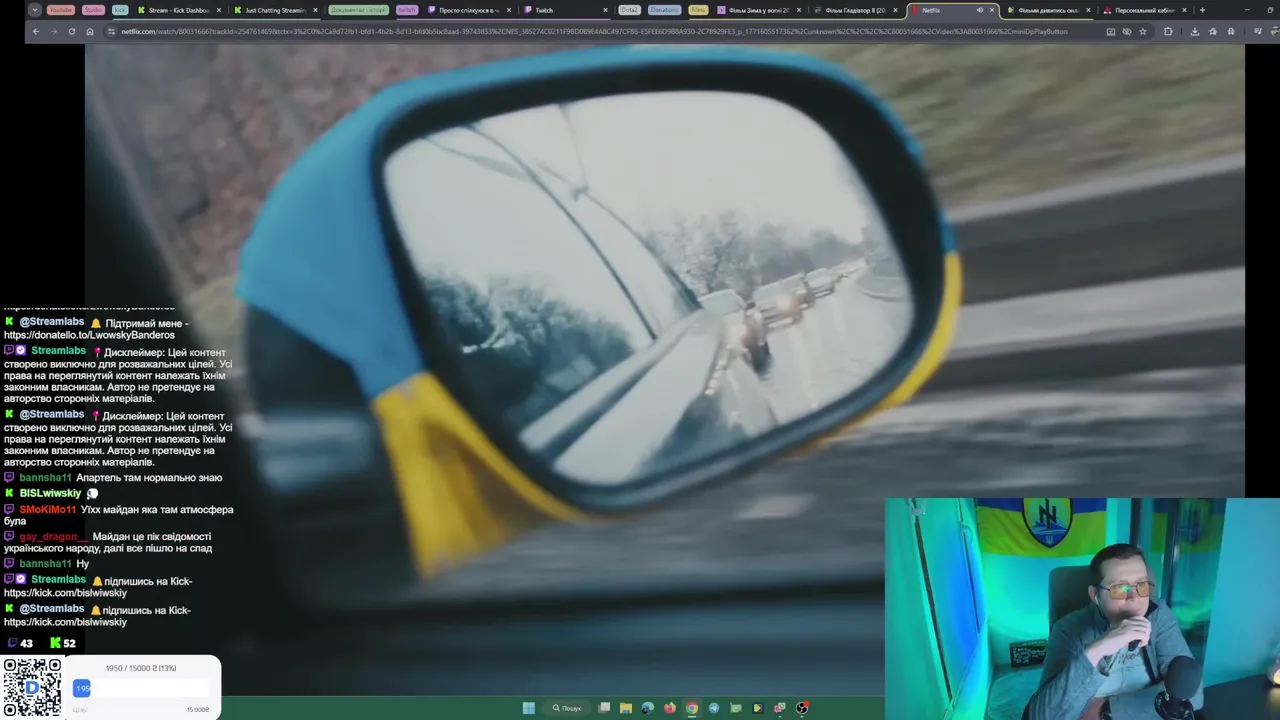Close the Netflix tab
The image size is (1280, 720).
pos(992,10)
